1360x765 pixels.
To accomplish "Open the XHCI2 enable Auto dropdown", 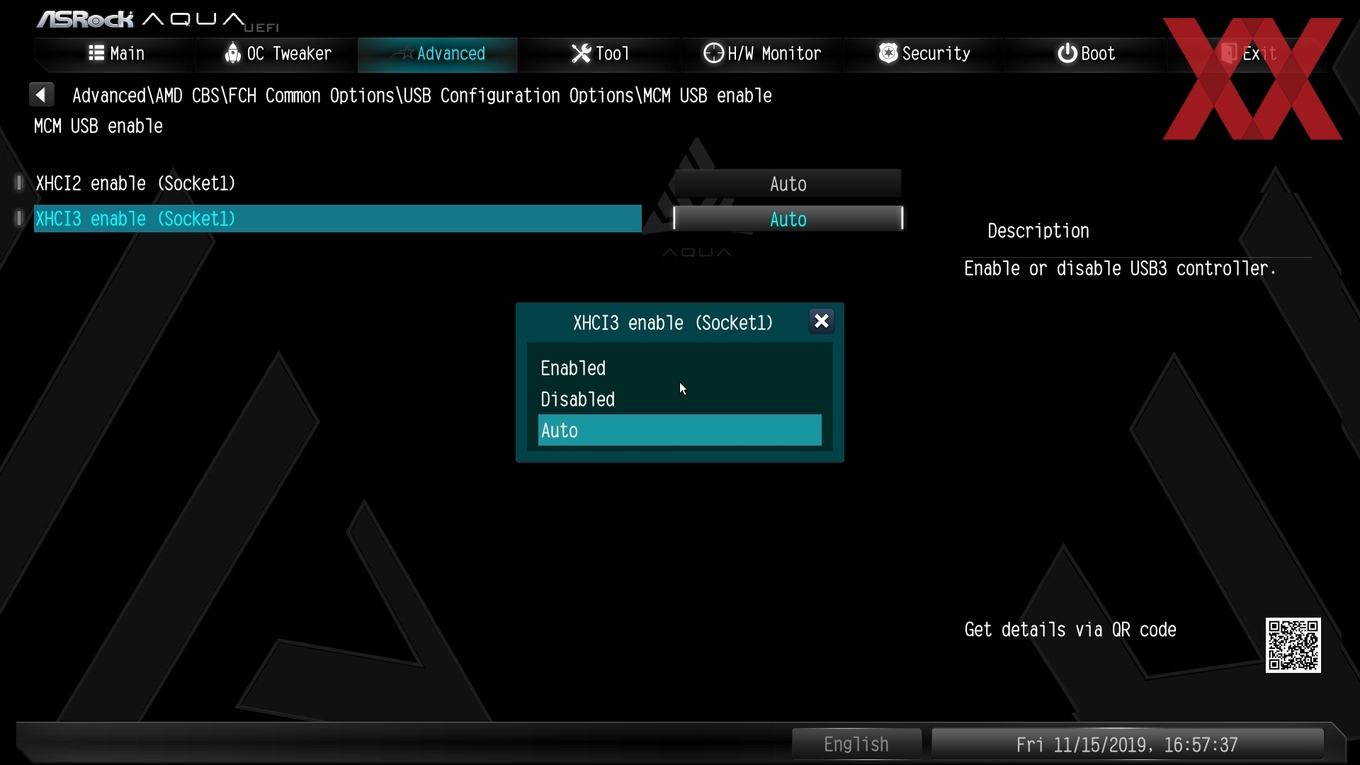I will pyautogui.click(x=788, y=184).
